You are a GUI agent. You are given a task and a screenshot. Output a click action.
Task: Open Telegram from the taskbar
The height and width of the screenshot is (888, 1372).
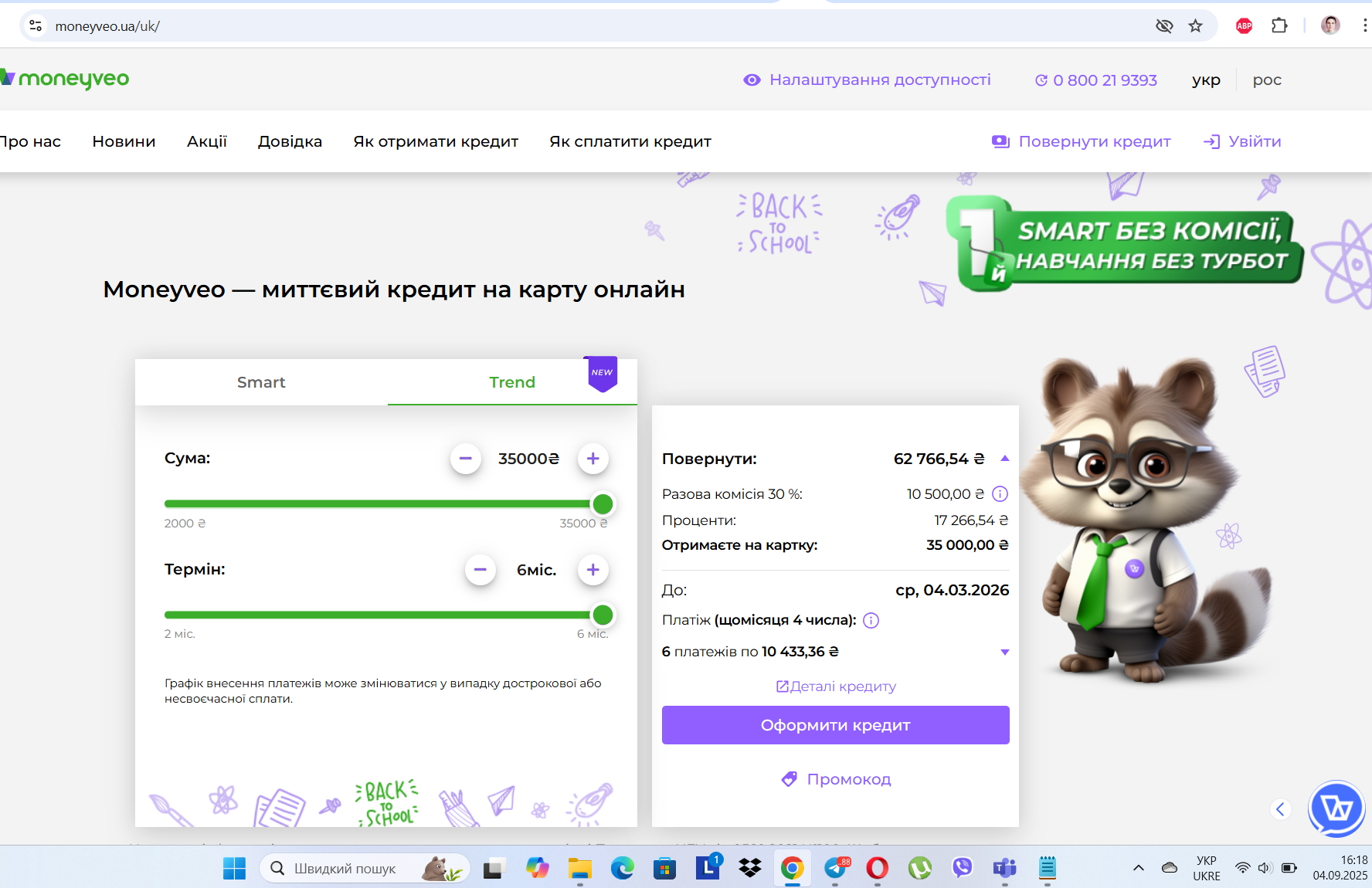(x=835, y=869)
